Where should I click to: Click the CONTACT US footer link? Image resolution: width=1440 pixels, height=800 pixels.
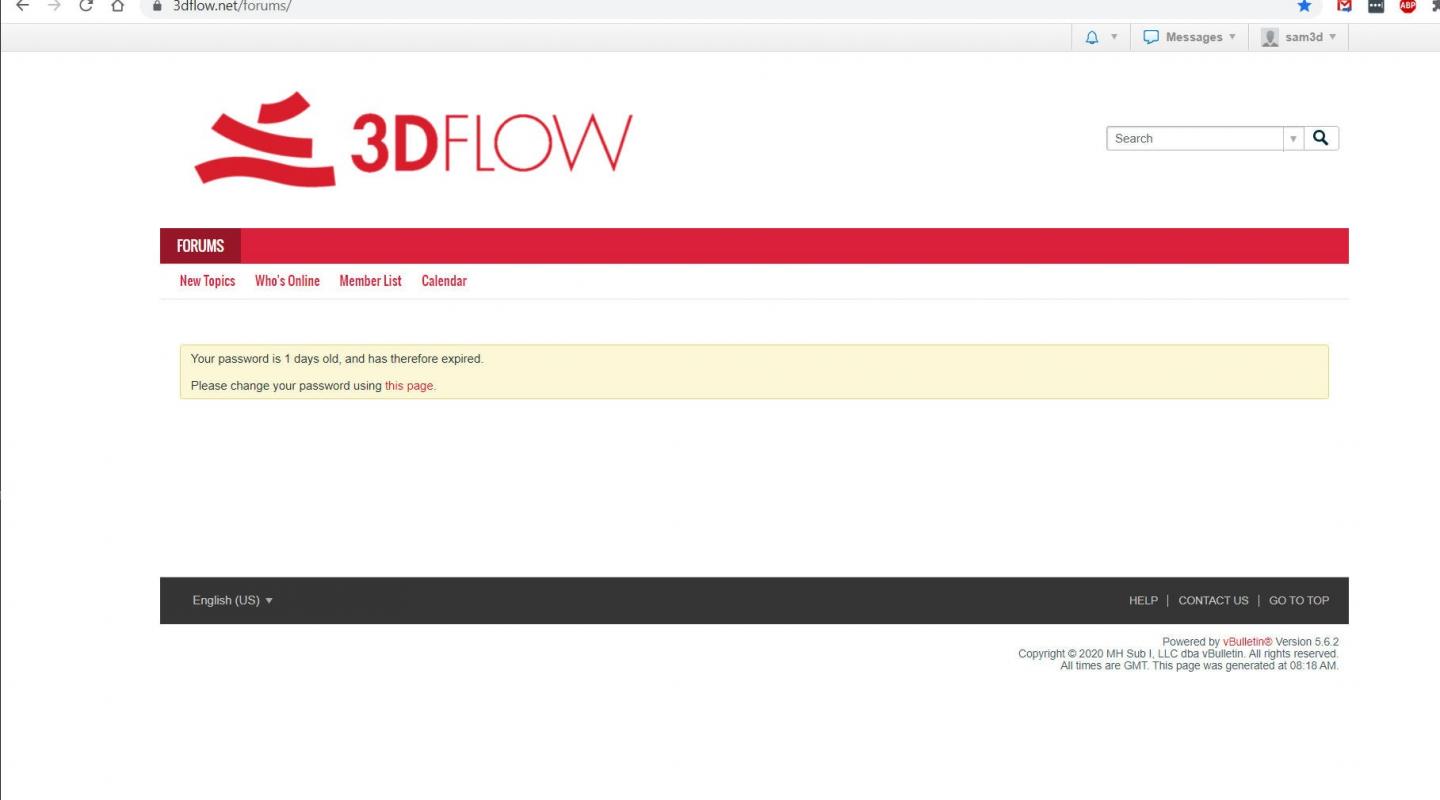point(1213,601)
